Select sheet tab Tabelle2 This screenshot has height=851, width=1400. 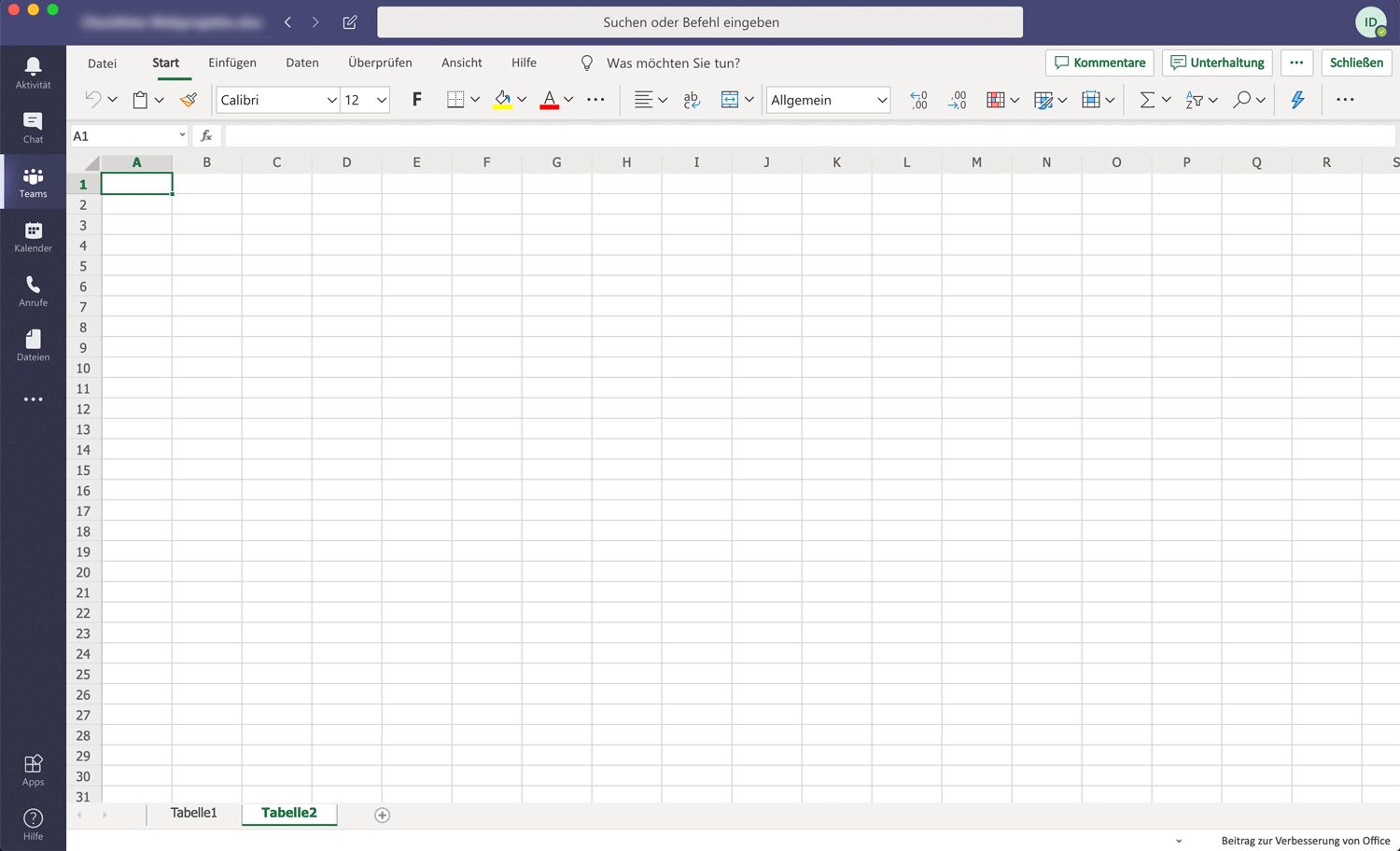[x=289, y=814]
